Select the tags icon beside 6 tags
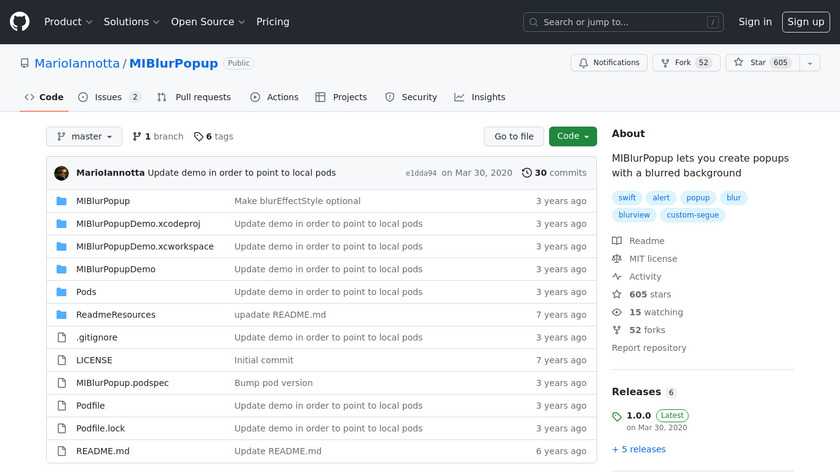840x472 pixels. coord(198,137)
